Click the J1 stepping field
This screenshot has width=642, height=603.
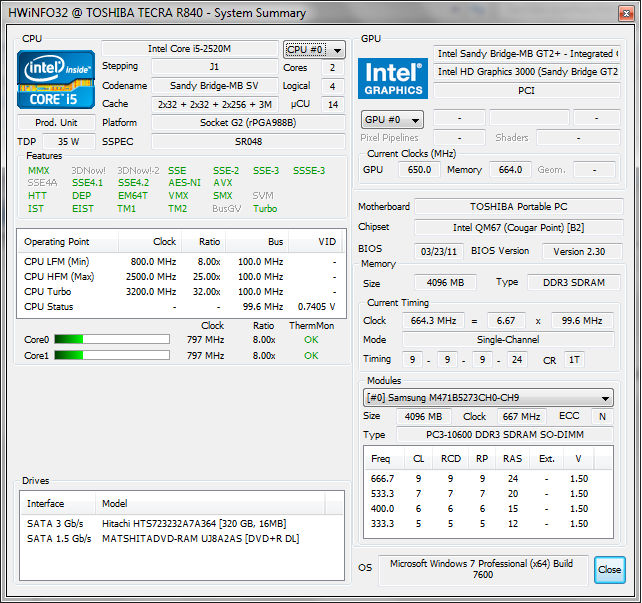[214, 67]
